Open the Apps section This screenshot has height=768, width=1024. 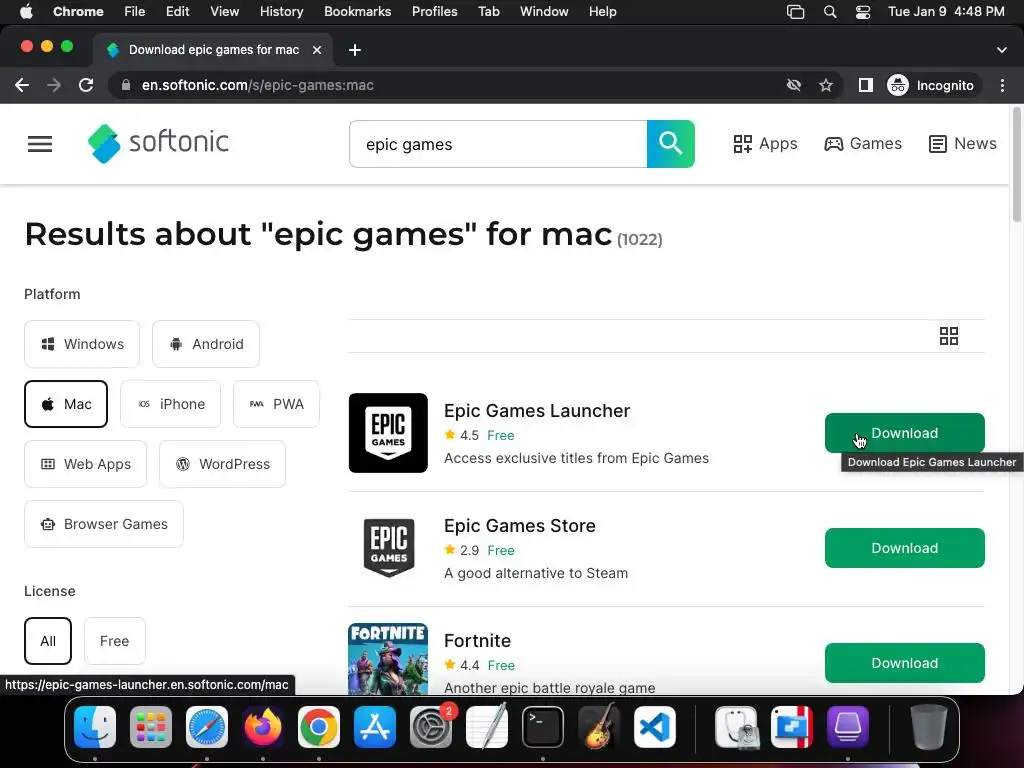tap(765, 144)
